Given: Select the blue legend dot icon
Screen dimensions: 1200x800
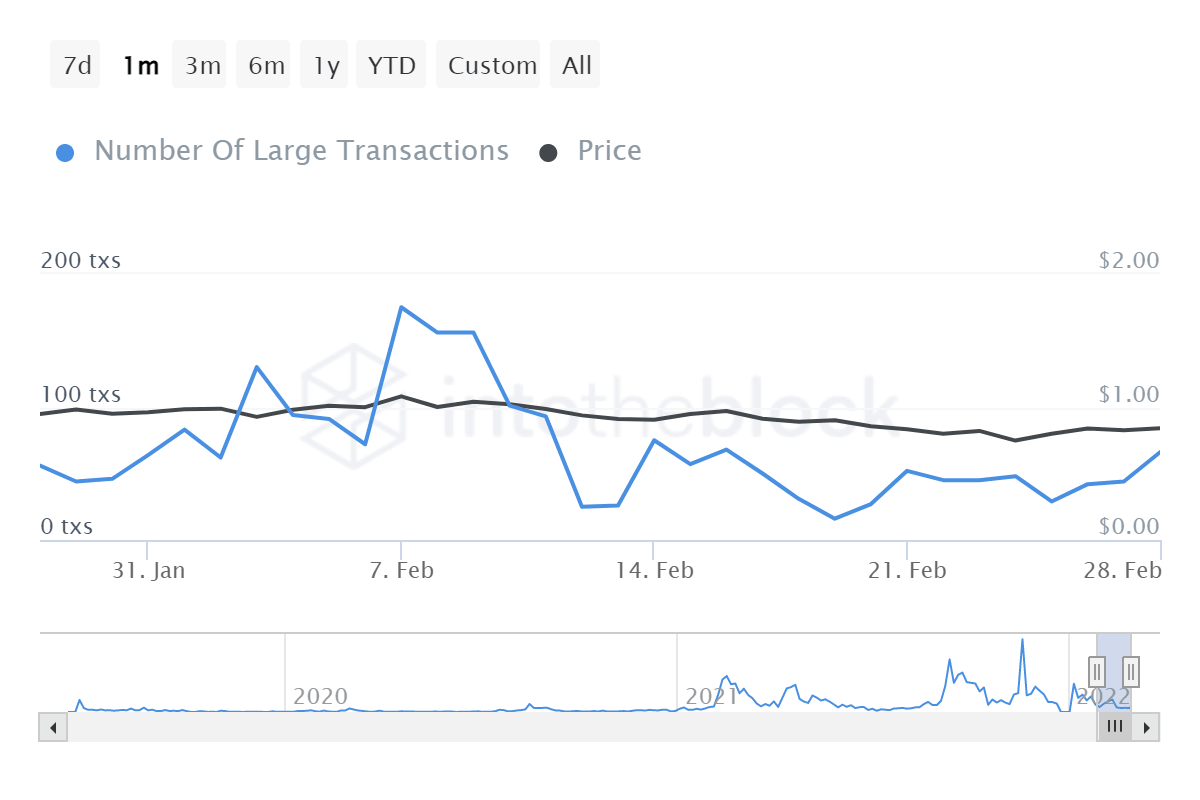Looking at the screenshot, I should tap(65, 150).
